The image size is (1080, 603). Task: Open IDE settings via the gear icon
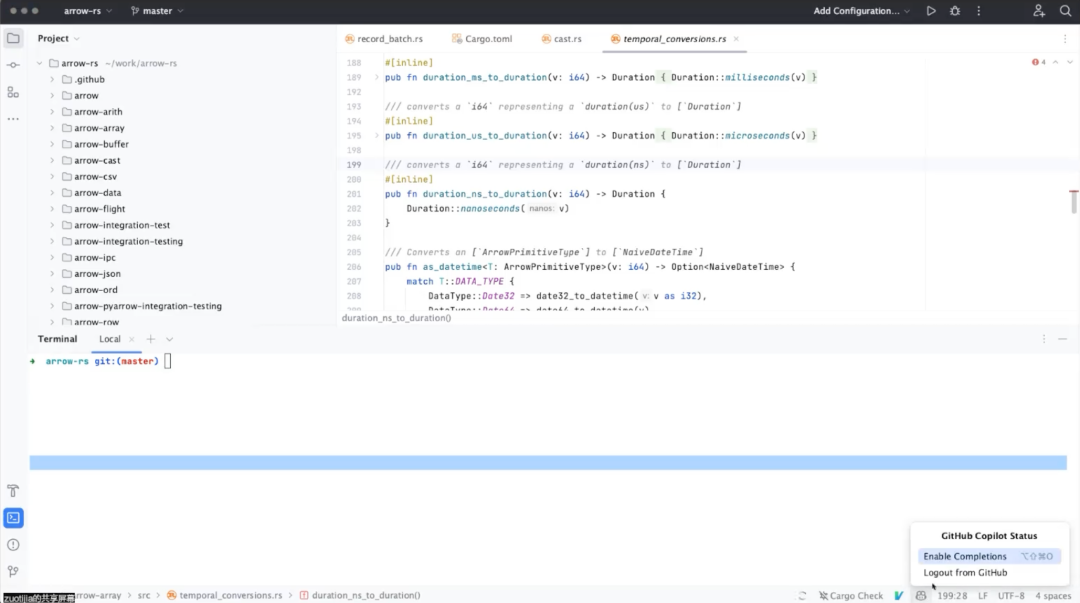point(955,11)
